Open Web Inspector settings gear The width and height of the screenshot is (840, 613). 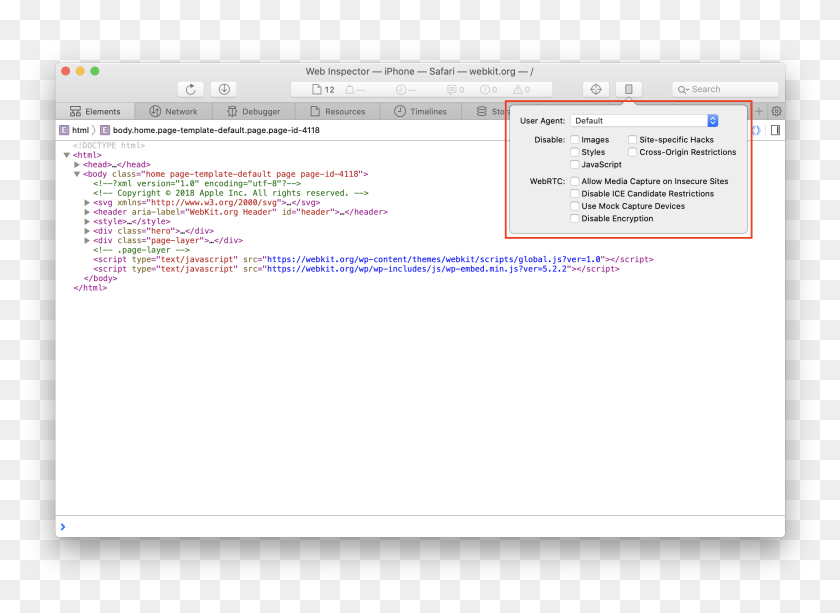(776, 111)
